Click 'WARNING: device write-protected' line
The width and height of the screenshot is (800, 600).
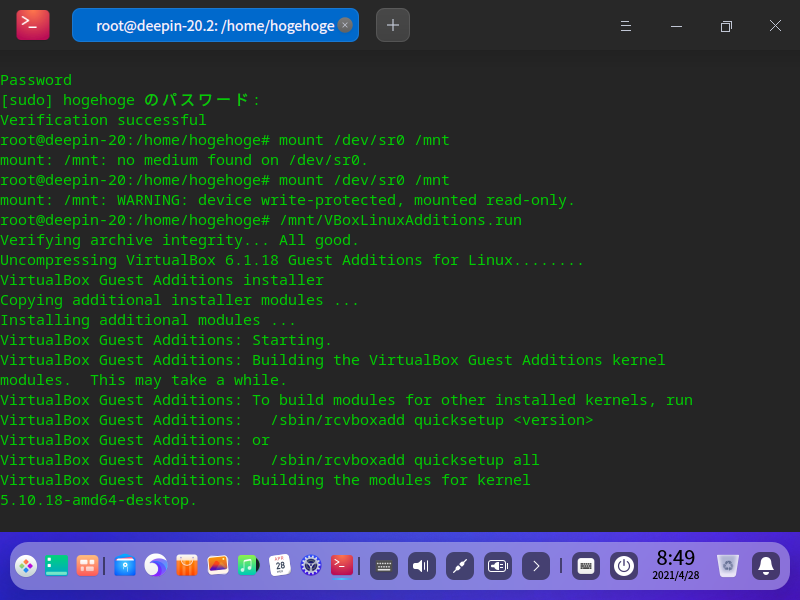(x=288, y=200)
